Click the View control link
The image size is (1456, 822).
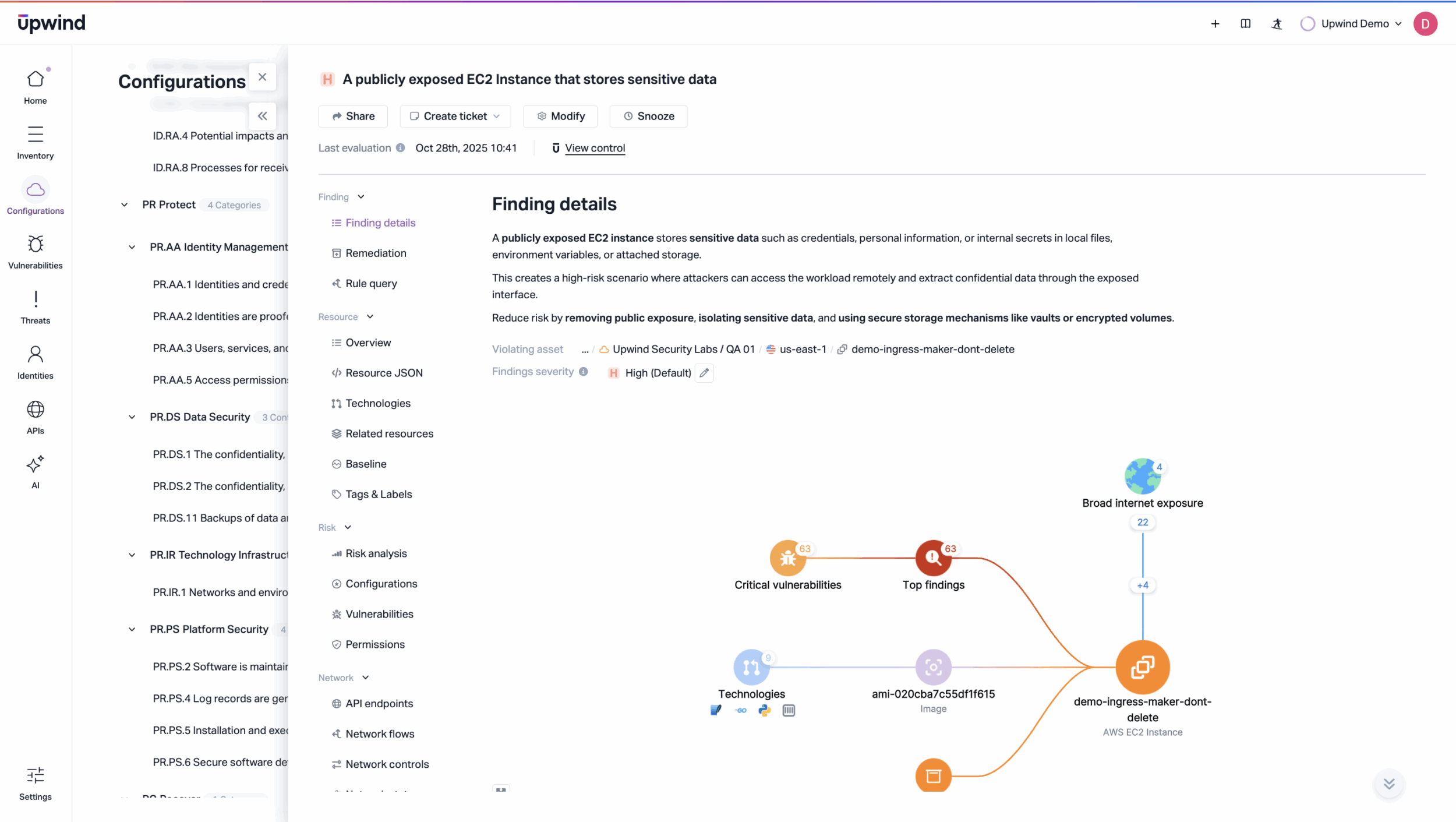click(x=595, y=148)
